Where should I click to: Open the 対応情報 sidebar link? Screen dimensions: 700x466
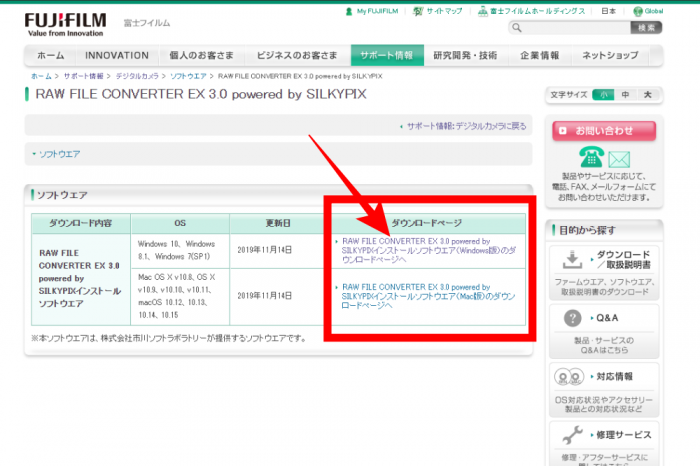pyautogui.click(x=615, y=377)
